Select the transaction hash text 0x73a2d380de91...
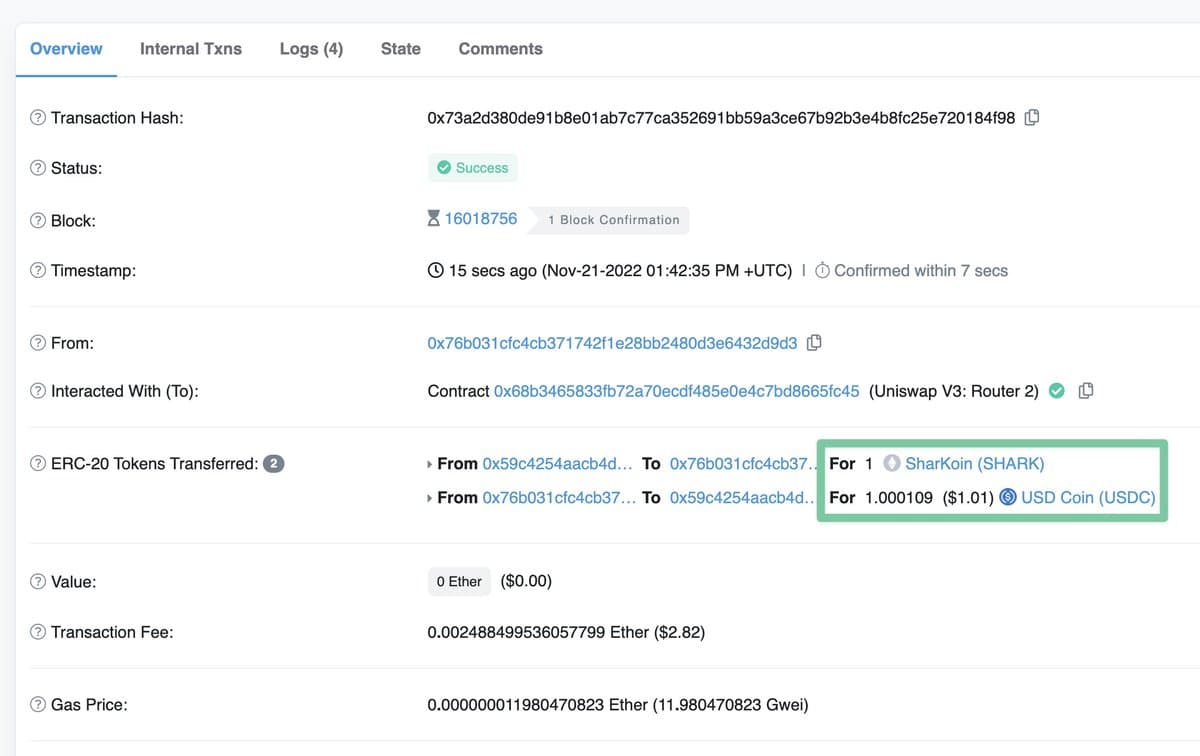Screen dimensions: 1200x756 (721, 118)
